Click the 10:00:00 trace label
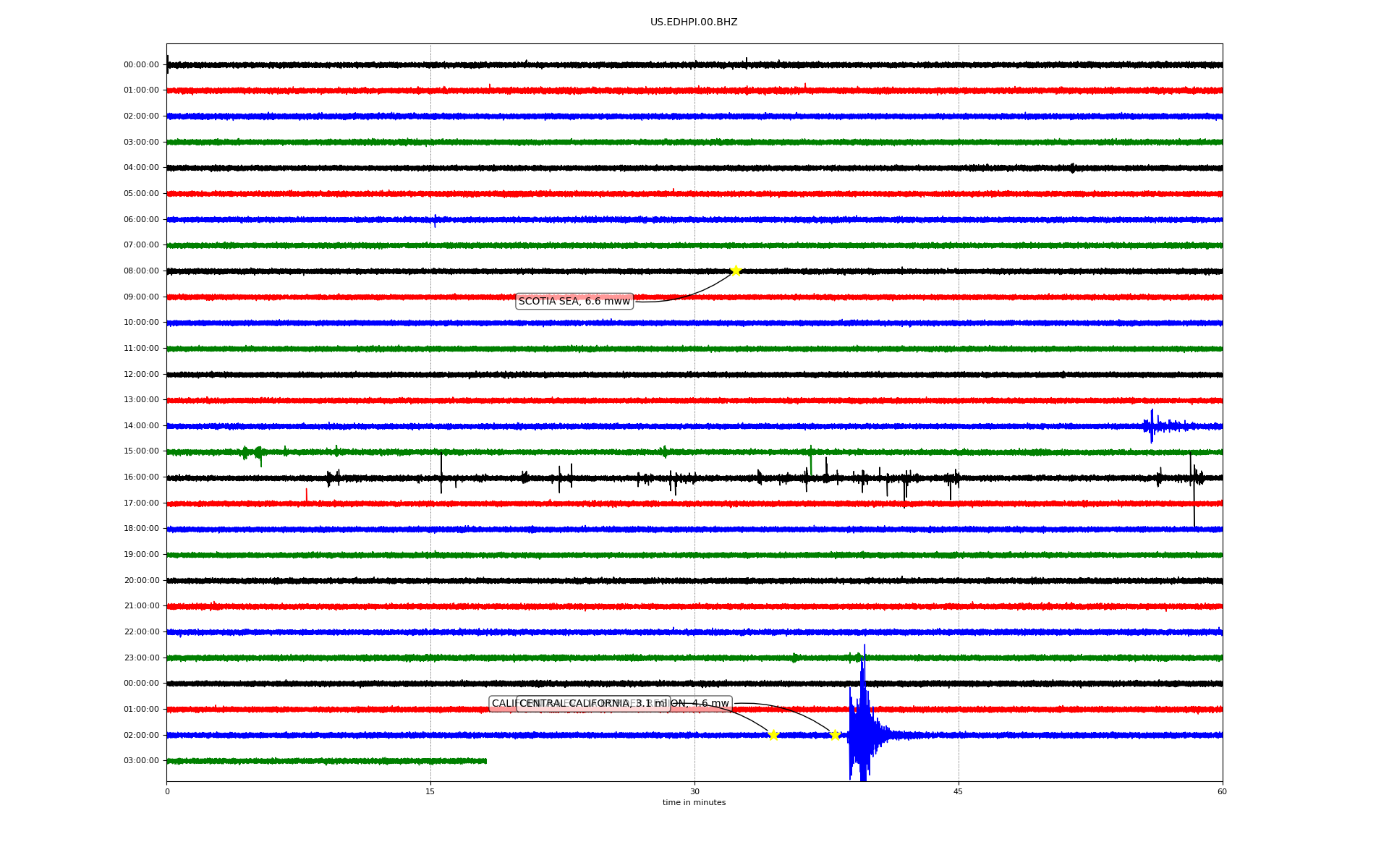 141,323
